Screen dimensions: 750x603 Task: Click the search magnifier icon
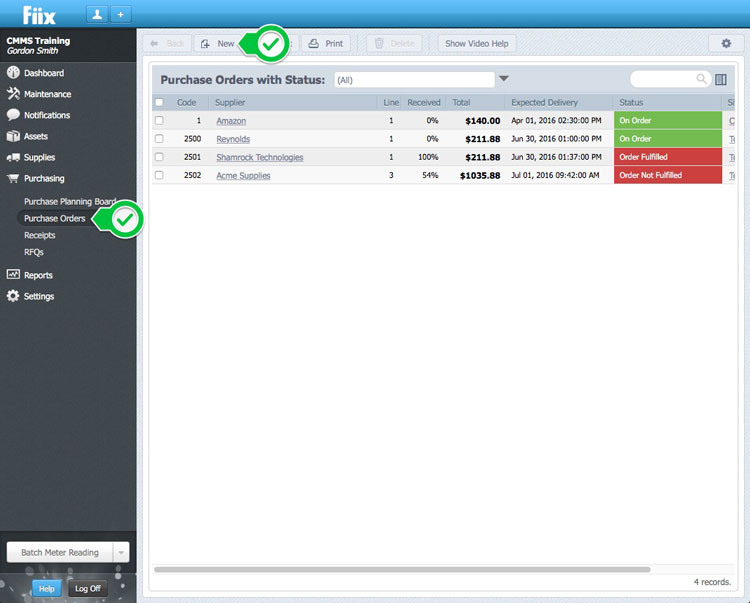(701, 79)
